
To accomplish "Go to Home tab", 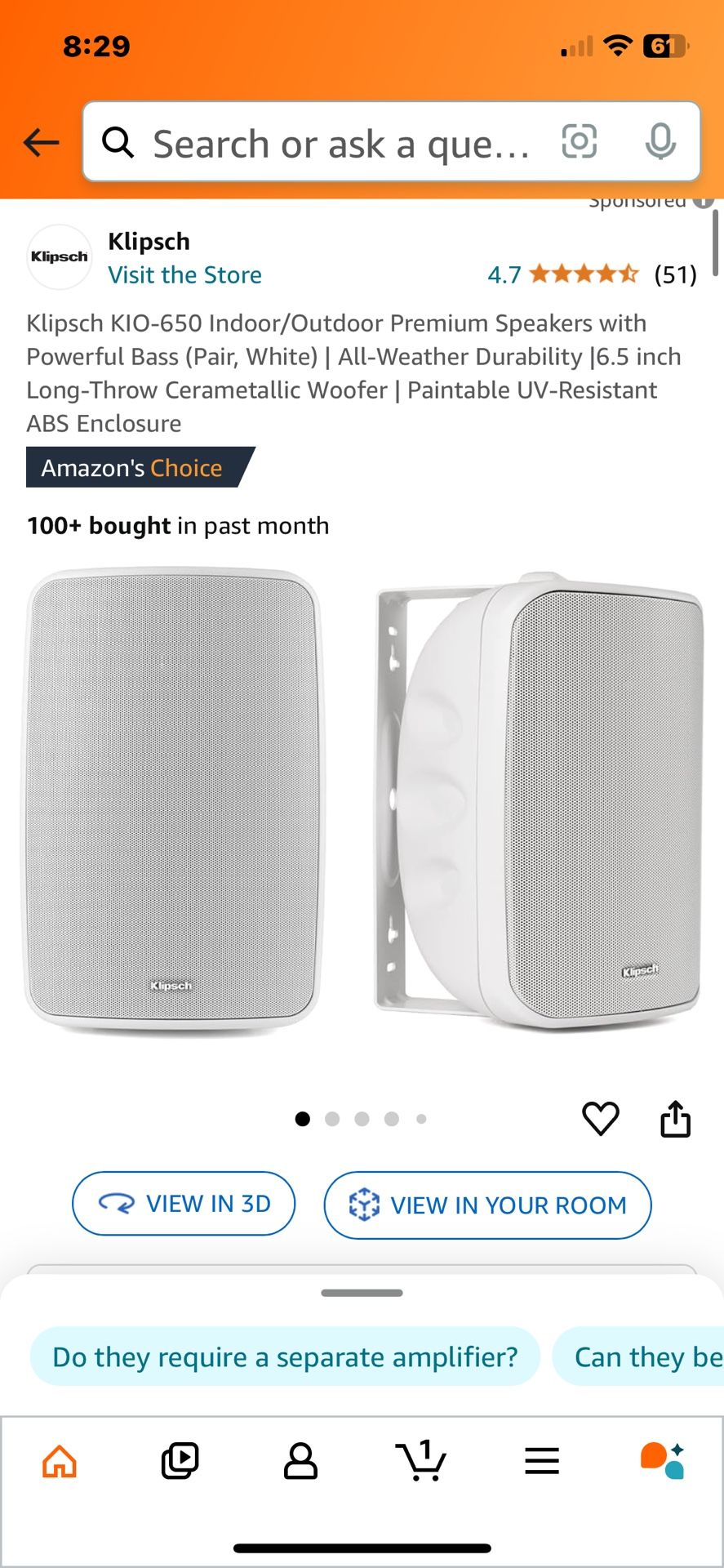I will (x=60, y=1461).
